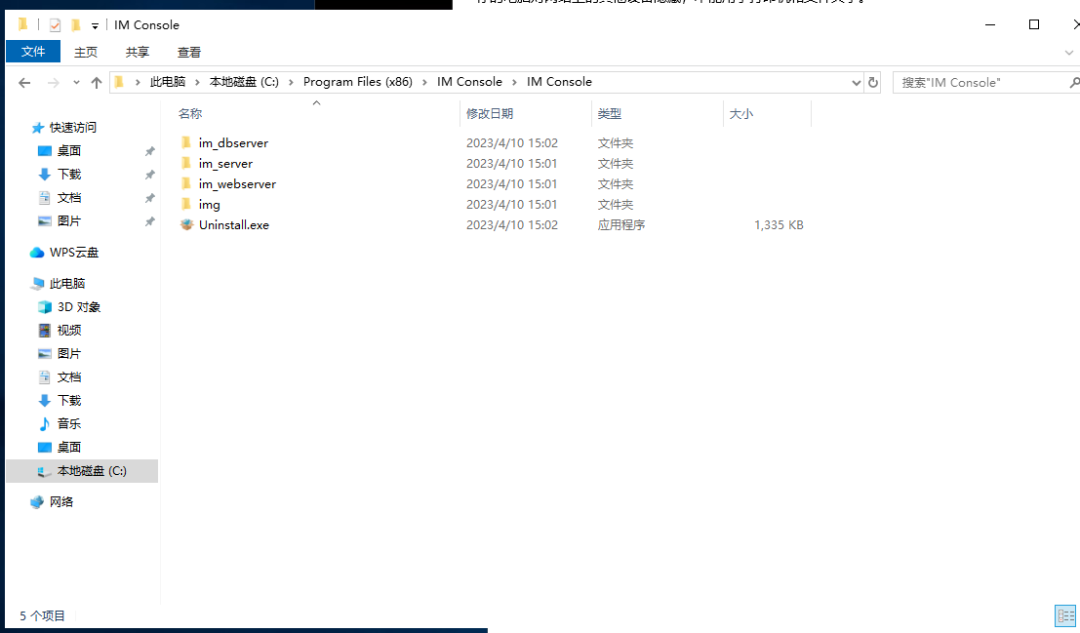Navigate to 本地磁盘 (C:) in breadcrumb
The image size is (1080, 633).
tap(244, 82)
